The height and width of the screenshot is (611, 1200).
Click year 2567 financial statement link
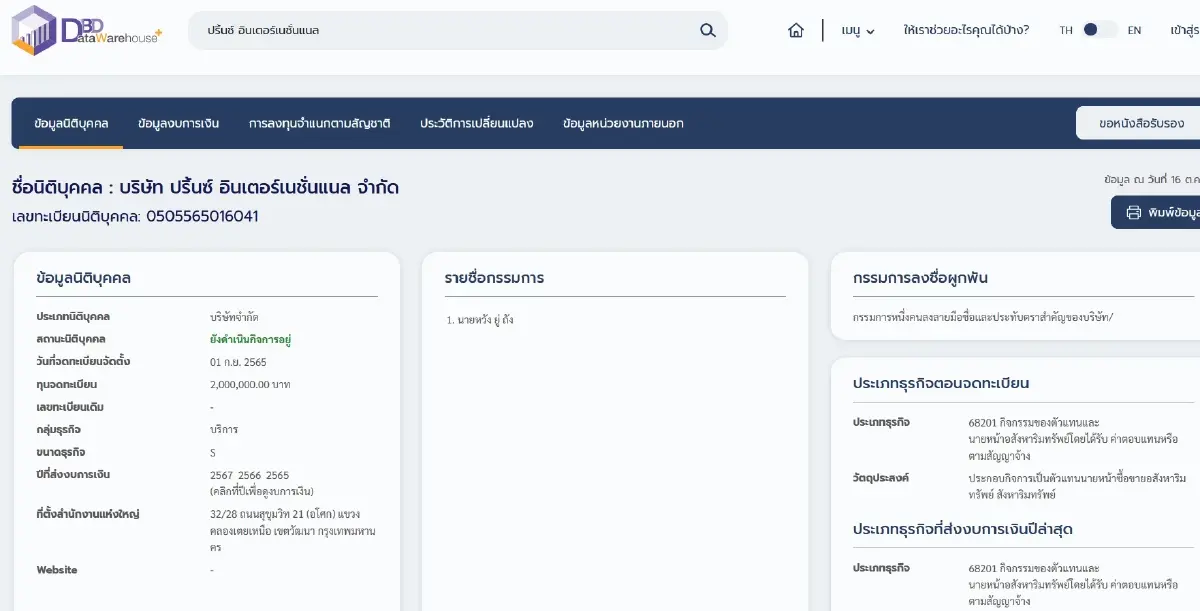point(221,475)
